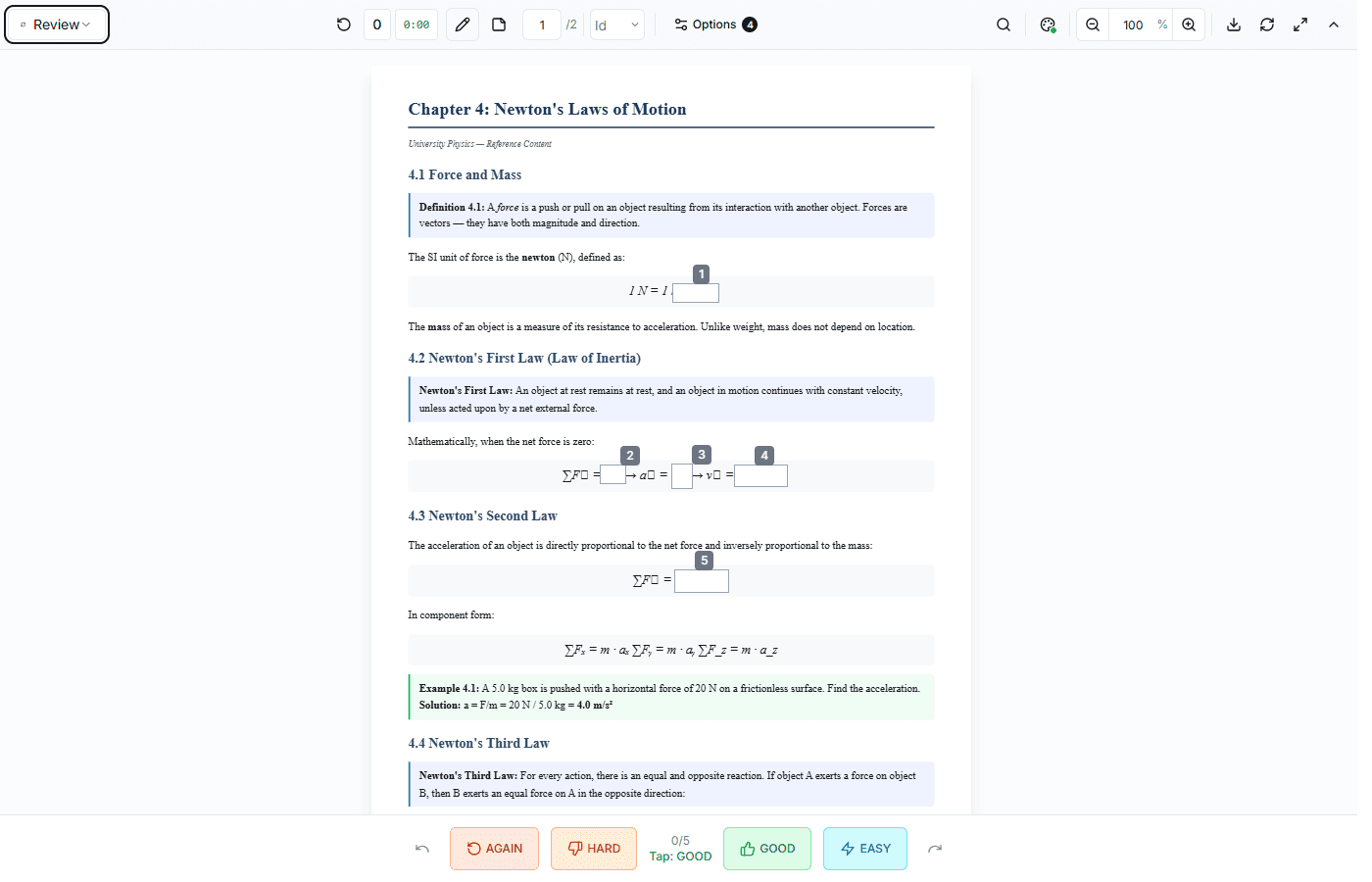Click the page number input field
The width and height of the screenshot is (1372, 882).
pyautogui.click(x=542, y=24)
